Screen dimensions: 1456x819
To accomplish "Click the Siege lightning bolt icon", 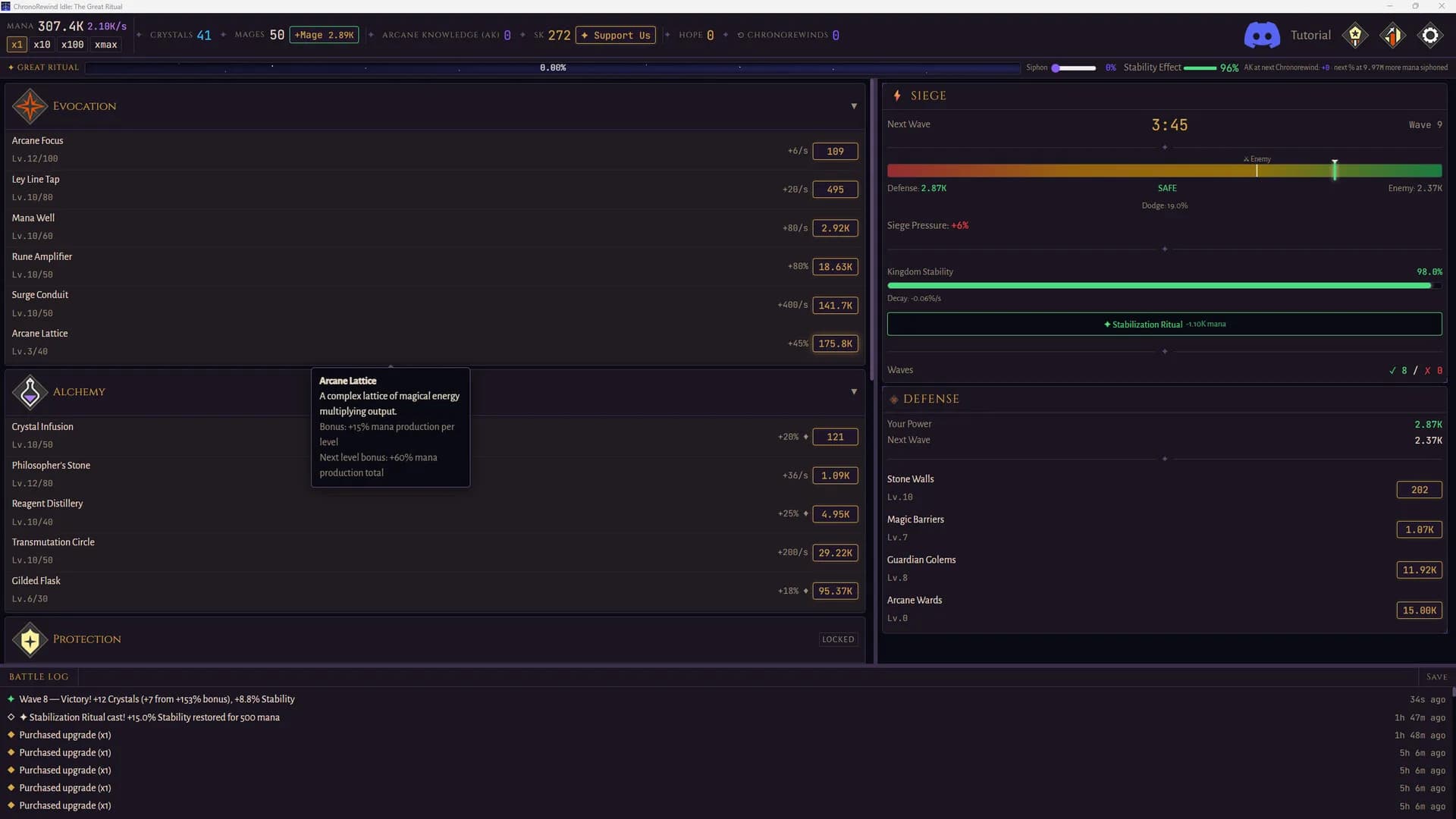I will [x=897, y=96].
